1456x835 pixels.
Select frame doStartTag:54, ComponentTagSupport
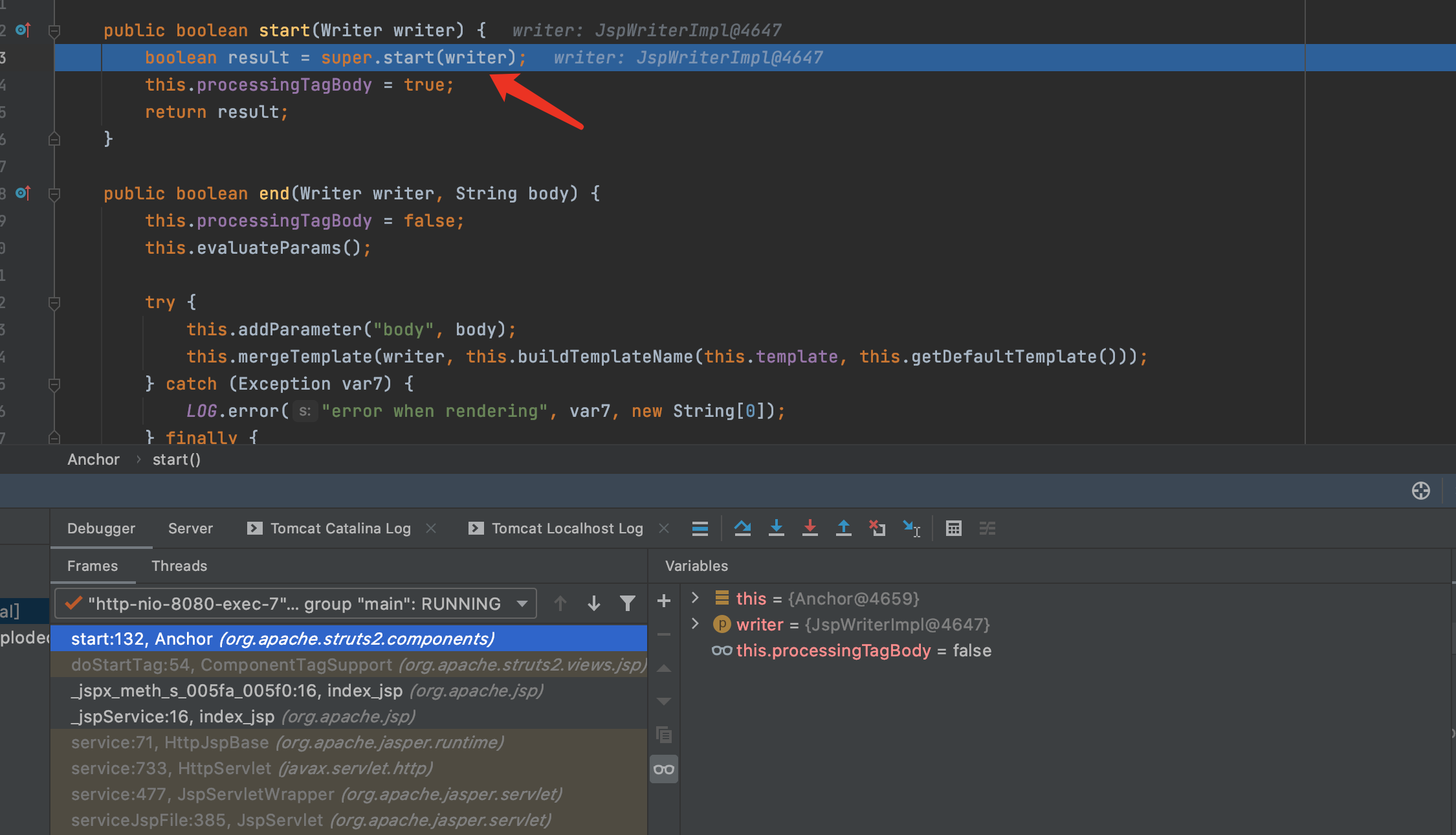coord(349,665)
